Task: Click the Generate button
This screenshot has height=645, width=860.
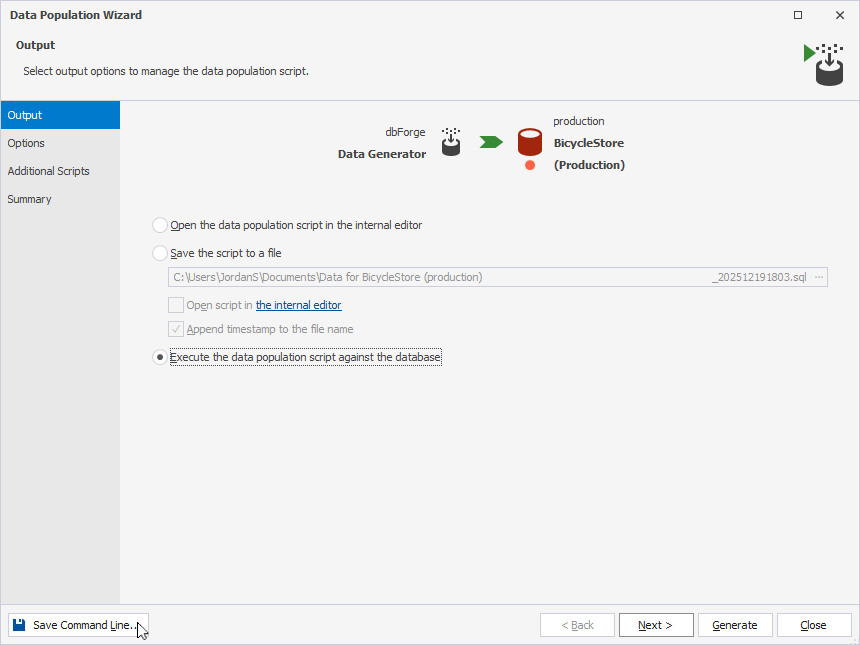Action: (x=735, y=625)
